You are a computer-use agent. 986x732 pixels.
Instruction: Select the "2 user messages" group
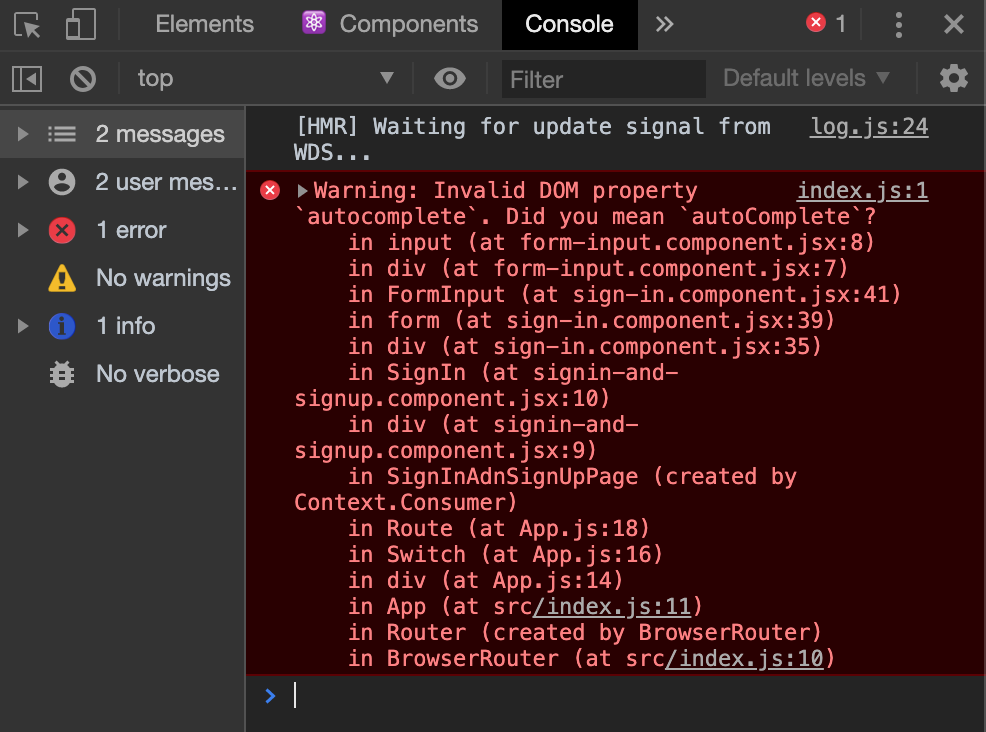(140, 182)
